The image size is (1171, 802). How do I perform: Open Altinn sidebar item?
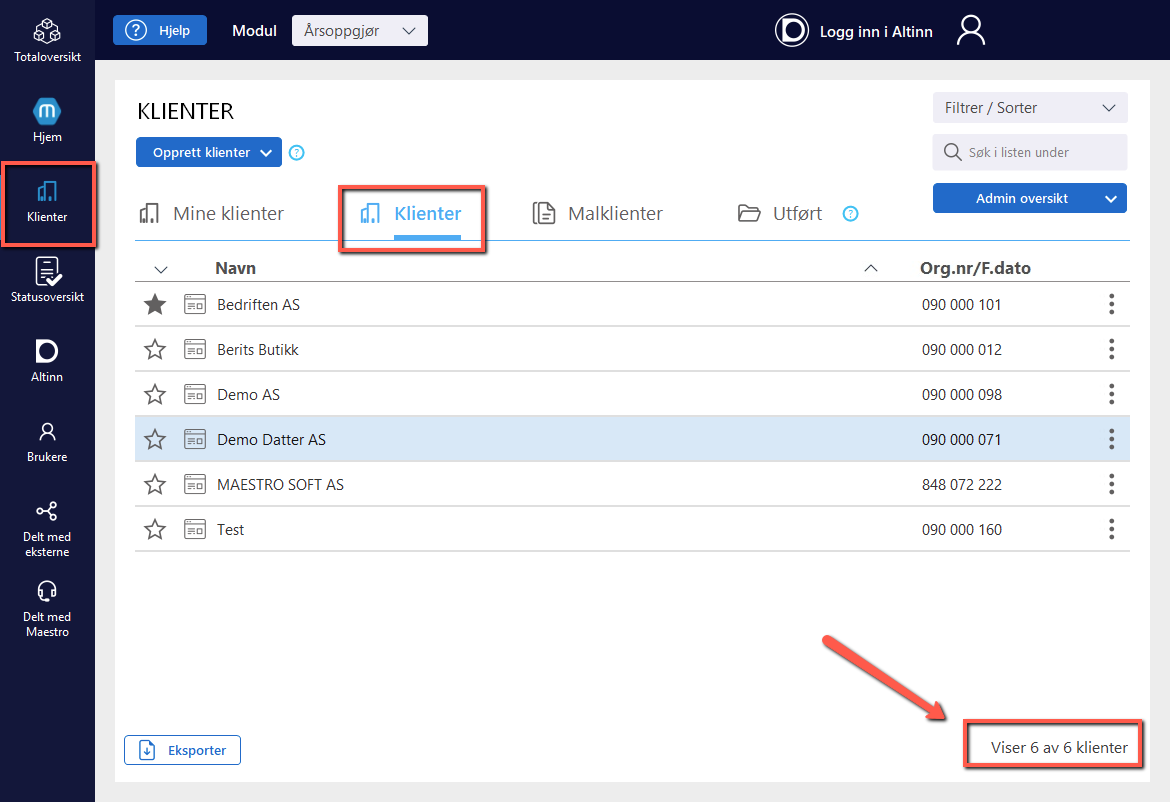pyautogui.click(x=47, y=361)
